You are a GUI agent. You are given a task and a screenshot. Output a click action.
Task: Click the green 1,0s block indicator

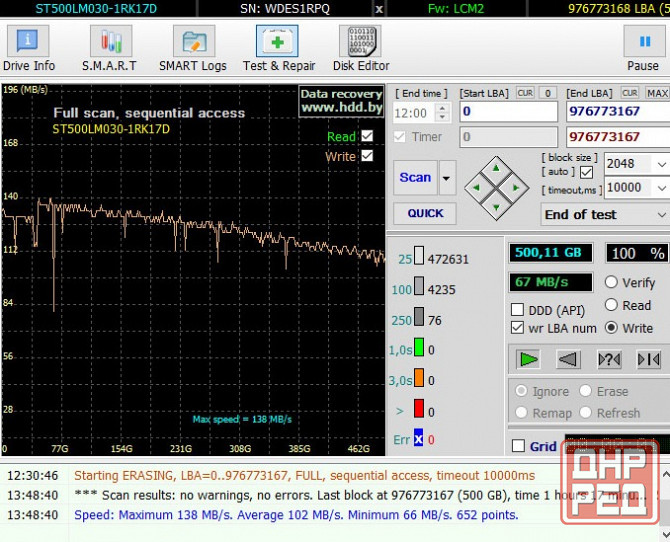419,347
